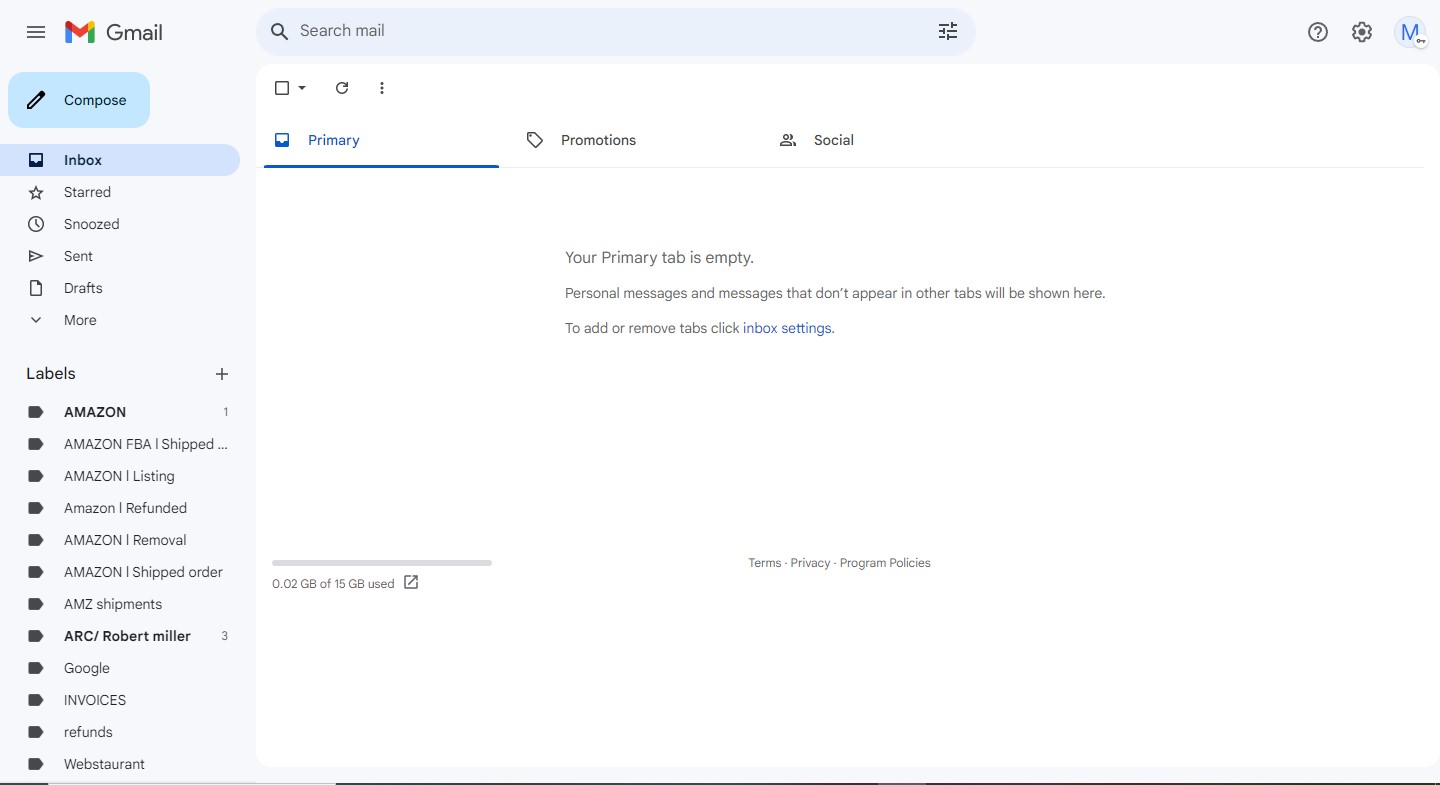Open the Google account avatar
Screen dimensions: 1440x785
click(1410, 32)
